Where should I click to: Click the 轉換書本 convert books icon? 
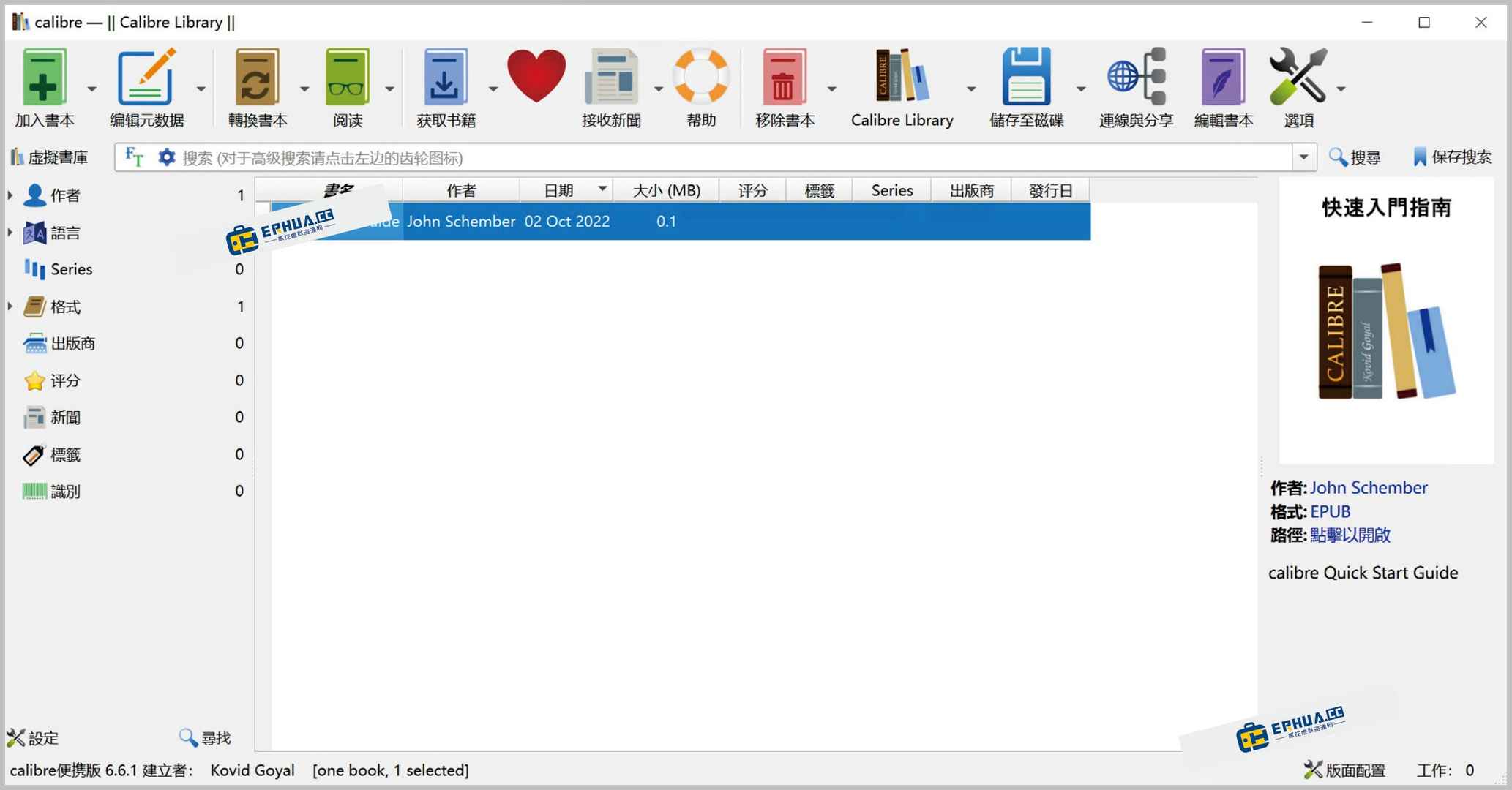point(257,78)
